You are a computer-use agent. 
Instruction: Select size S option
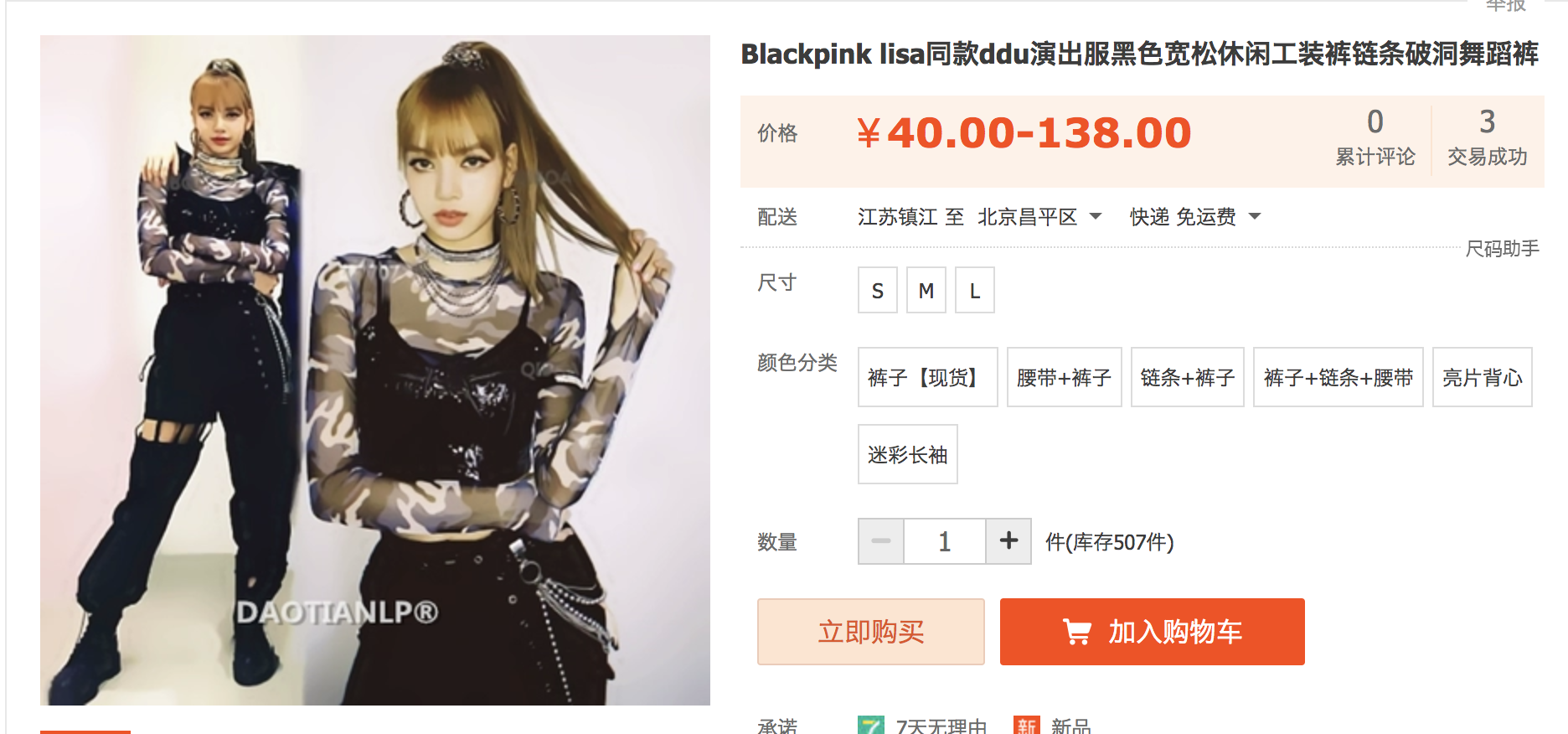pos(878,290)
